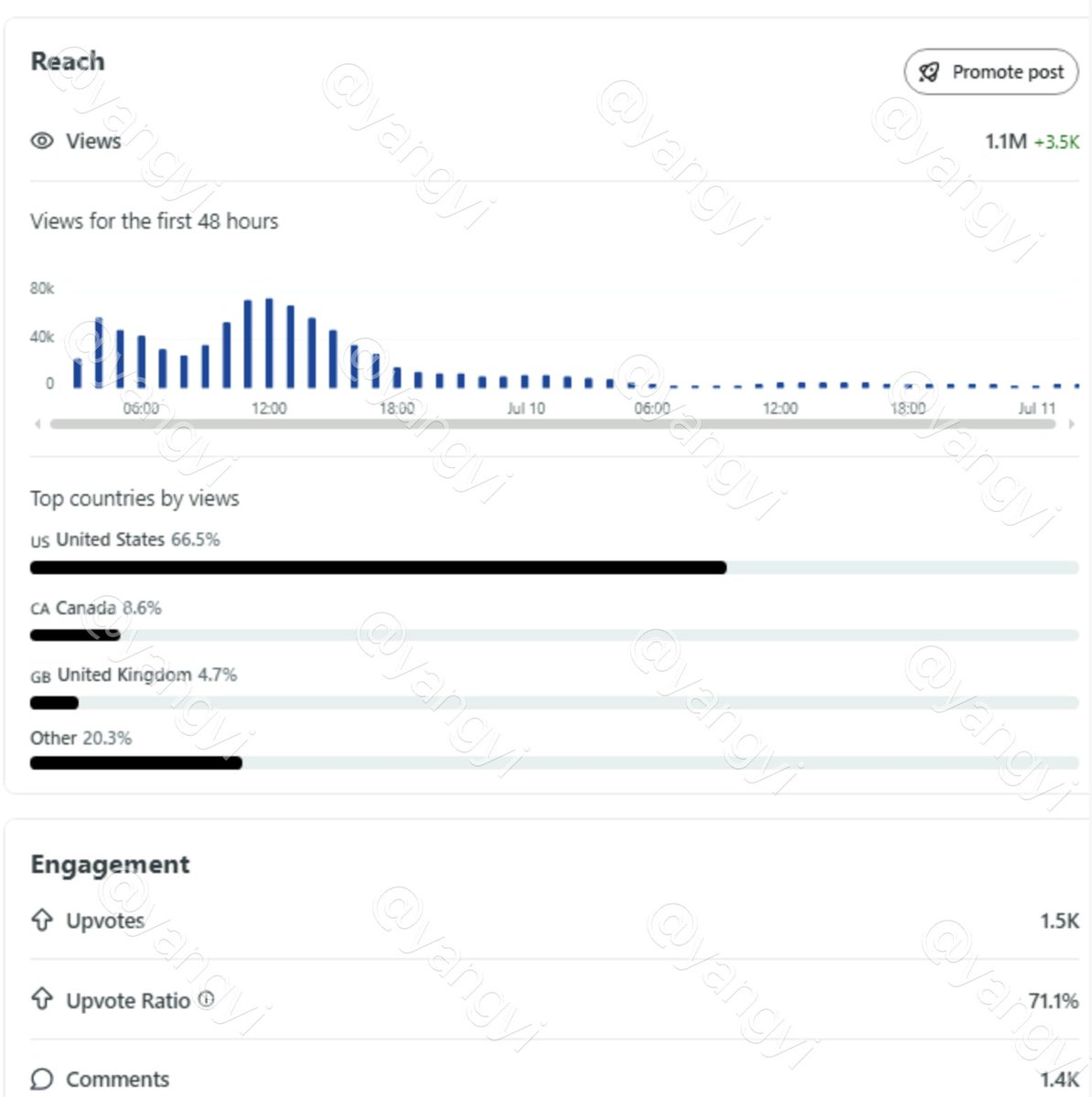Click the upvote arrow icon next to Upvotes

point(42,920)
